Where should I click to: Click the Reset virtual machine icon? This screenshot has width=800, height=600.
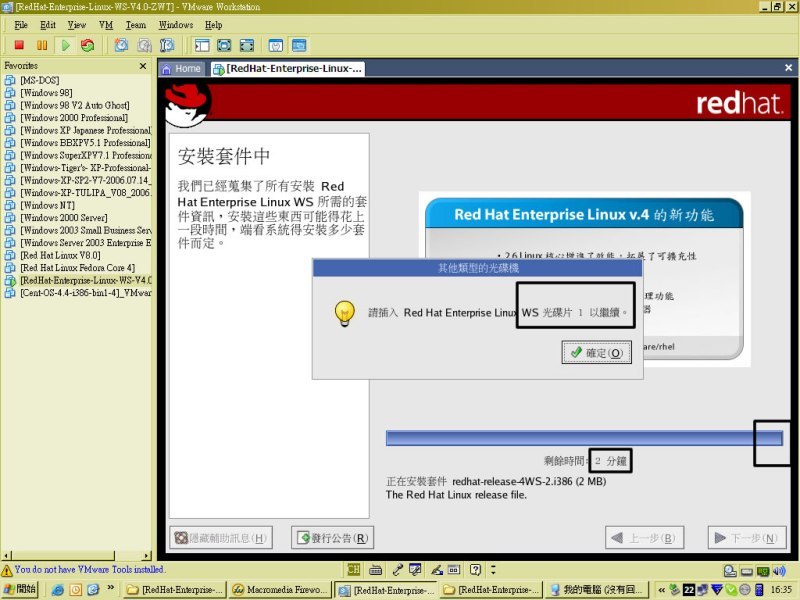(x=88, y=45)
